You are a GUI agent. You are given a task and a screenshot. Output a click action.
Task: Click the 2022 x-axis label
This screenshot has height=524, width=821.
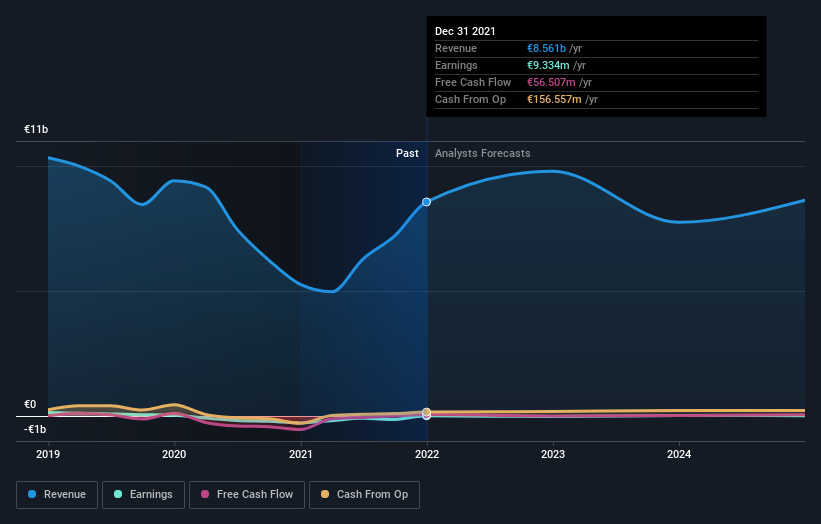click(x=427, y=454)
